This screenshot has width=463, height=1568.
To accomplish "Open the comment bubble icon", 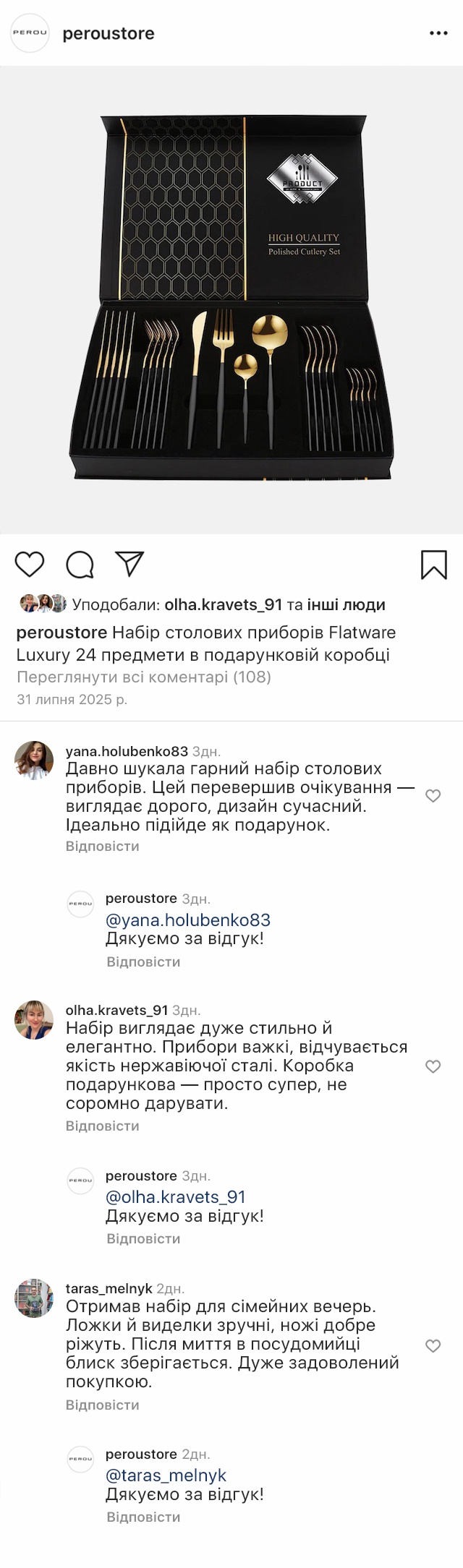I will click(x=80, y=565).
